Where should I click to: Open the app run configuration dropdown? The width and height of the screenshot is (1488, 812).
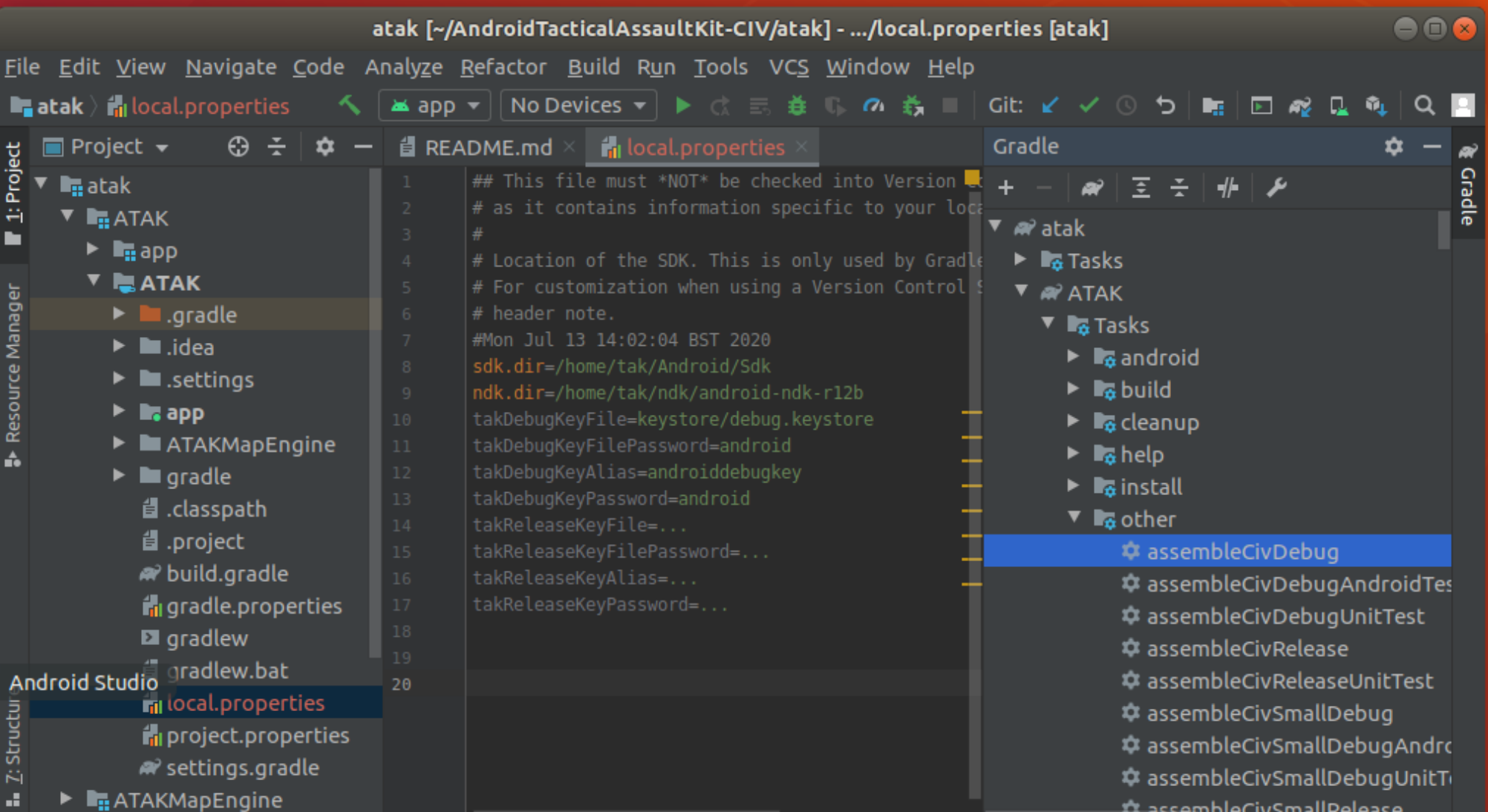tap(434, 105)
